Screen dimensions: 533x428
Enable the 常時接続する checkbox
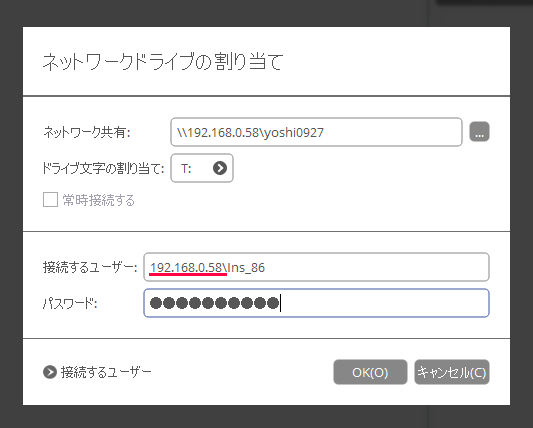coord(50,200)
